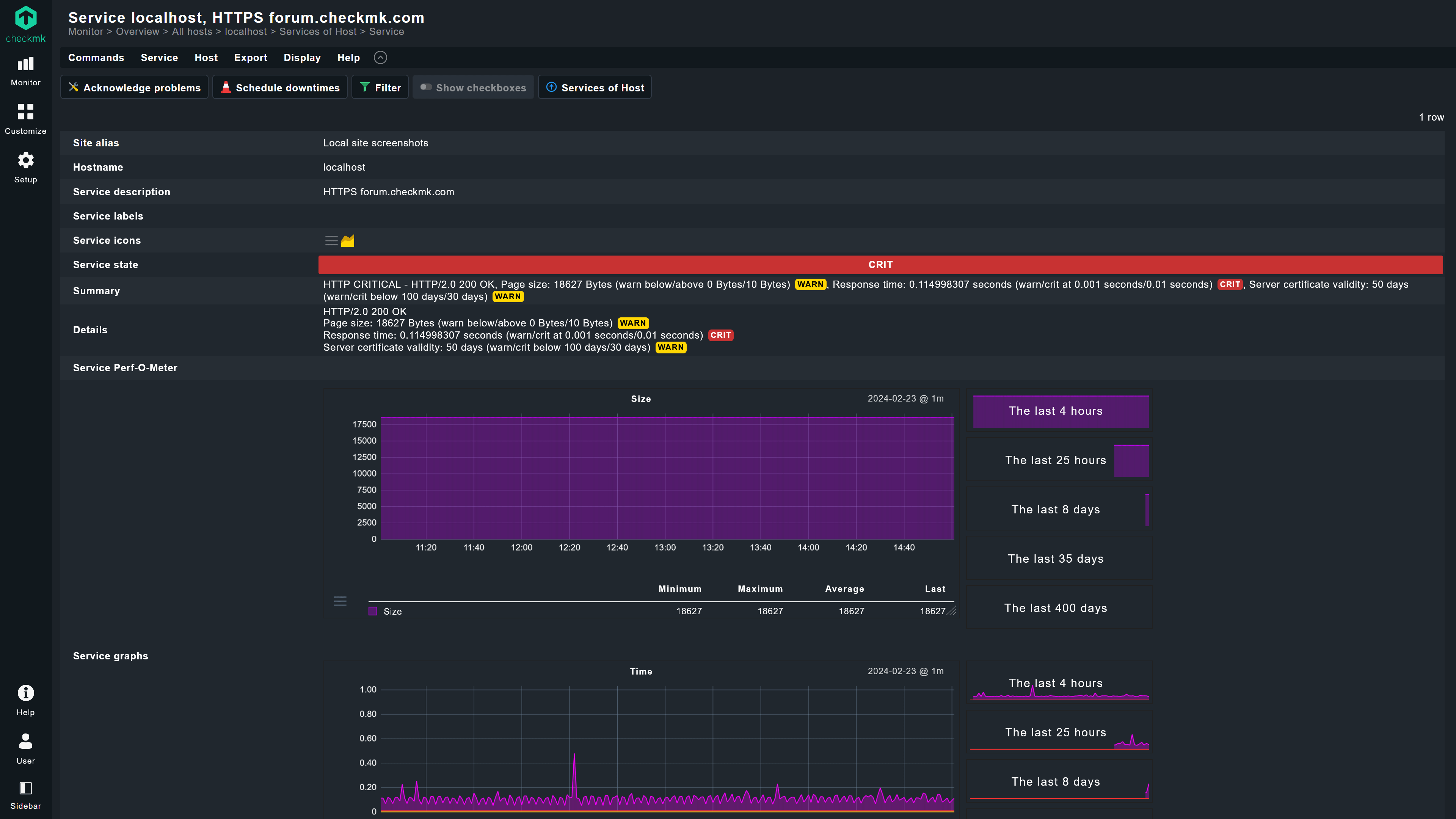Open the Service menu
The image size is (1456, 819).
[159, 58]
